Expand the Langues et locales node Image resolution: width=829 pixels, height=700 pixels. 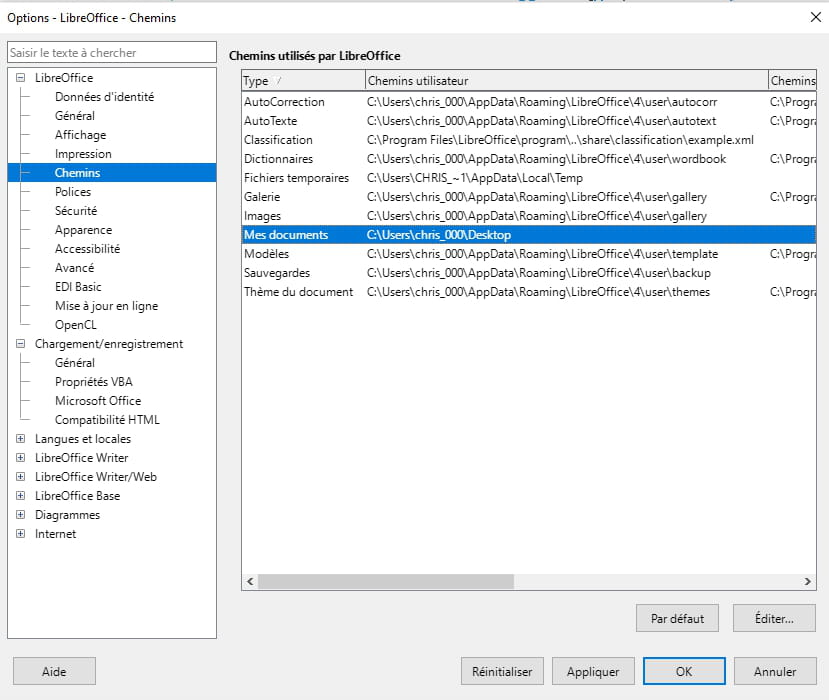click(21, 439)
